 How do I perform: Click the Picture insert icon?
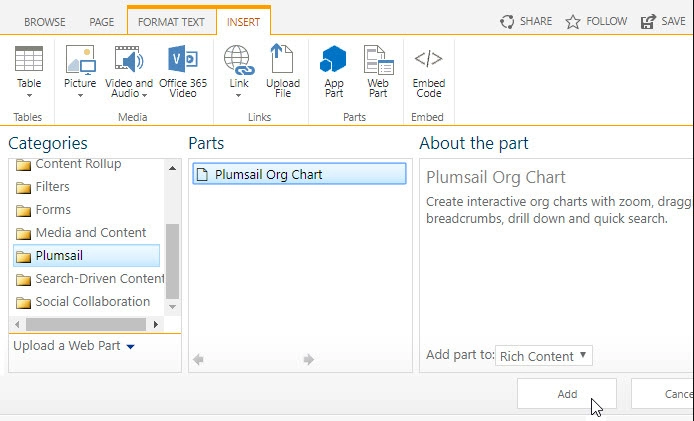(x=80, y=59)
